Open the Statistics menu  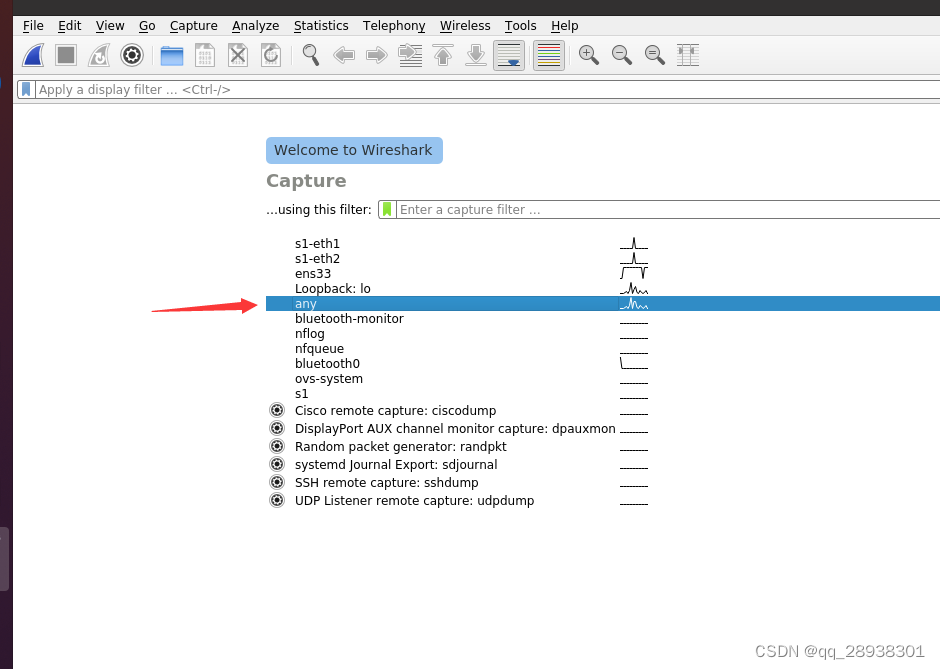[321, 26]
